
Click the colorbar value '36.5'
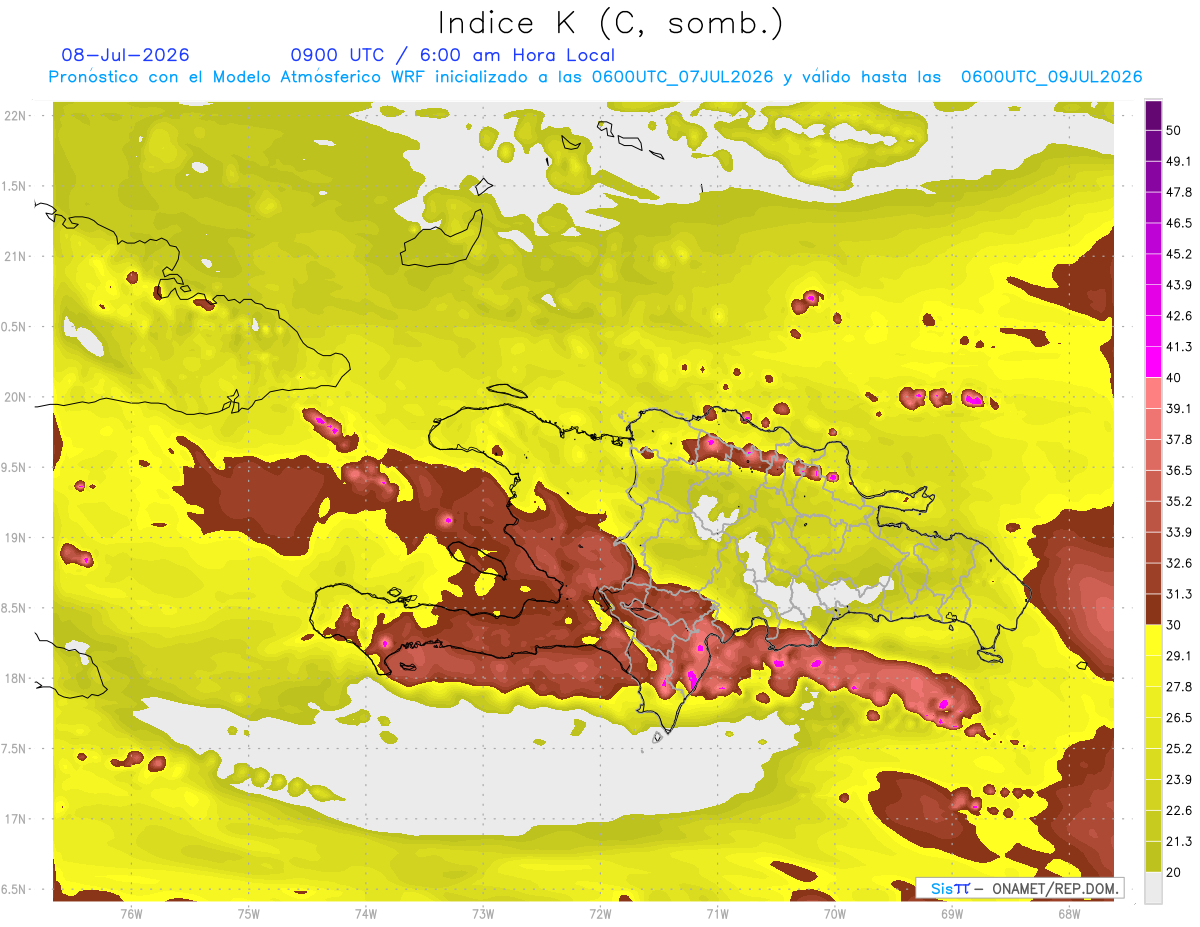1178,470
